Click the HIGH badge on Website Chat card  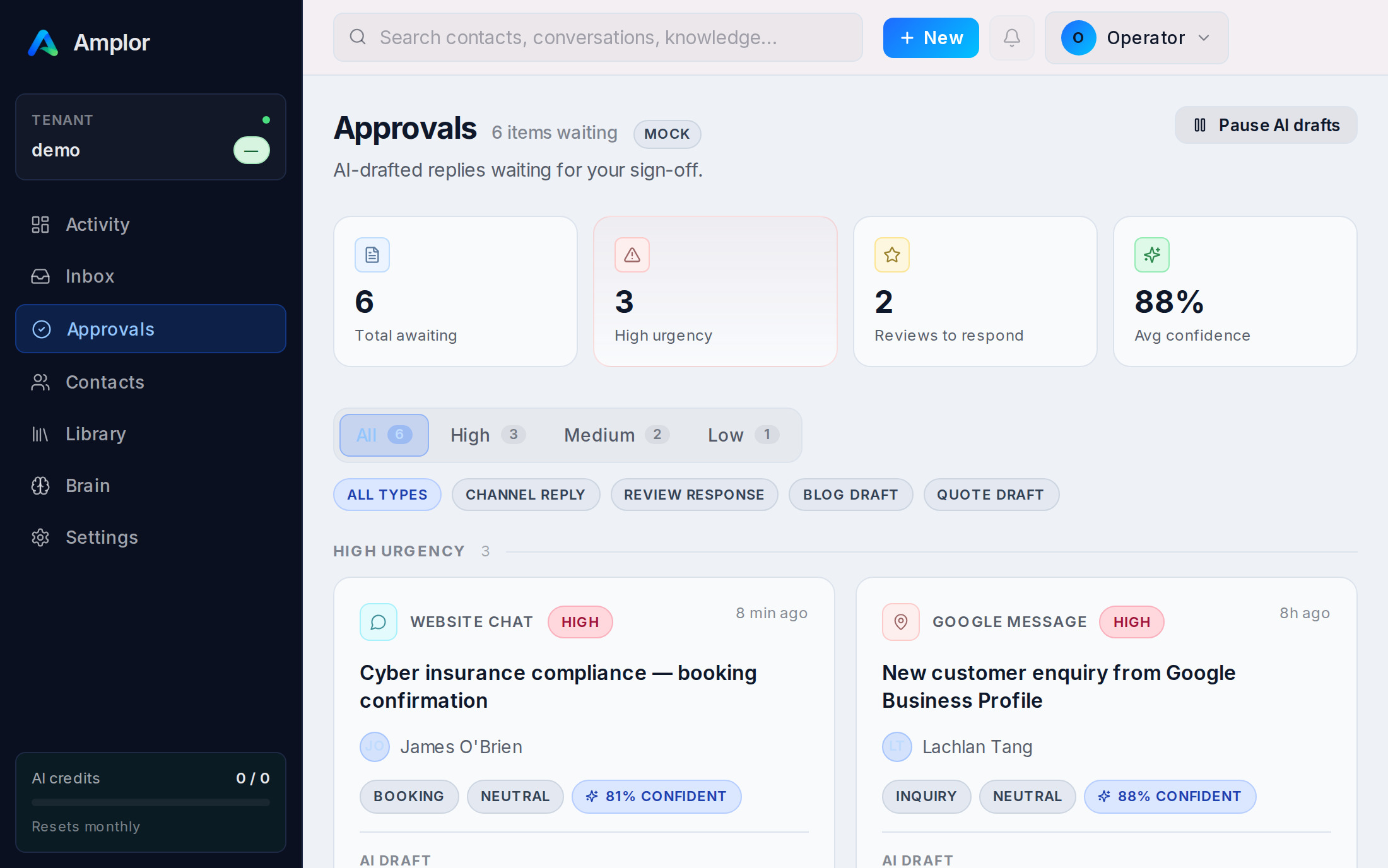580,622
